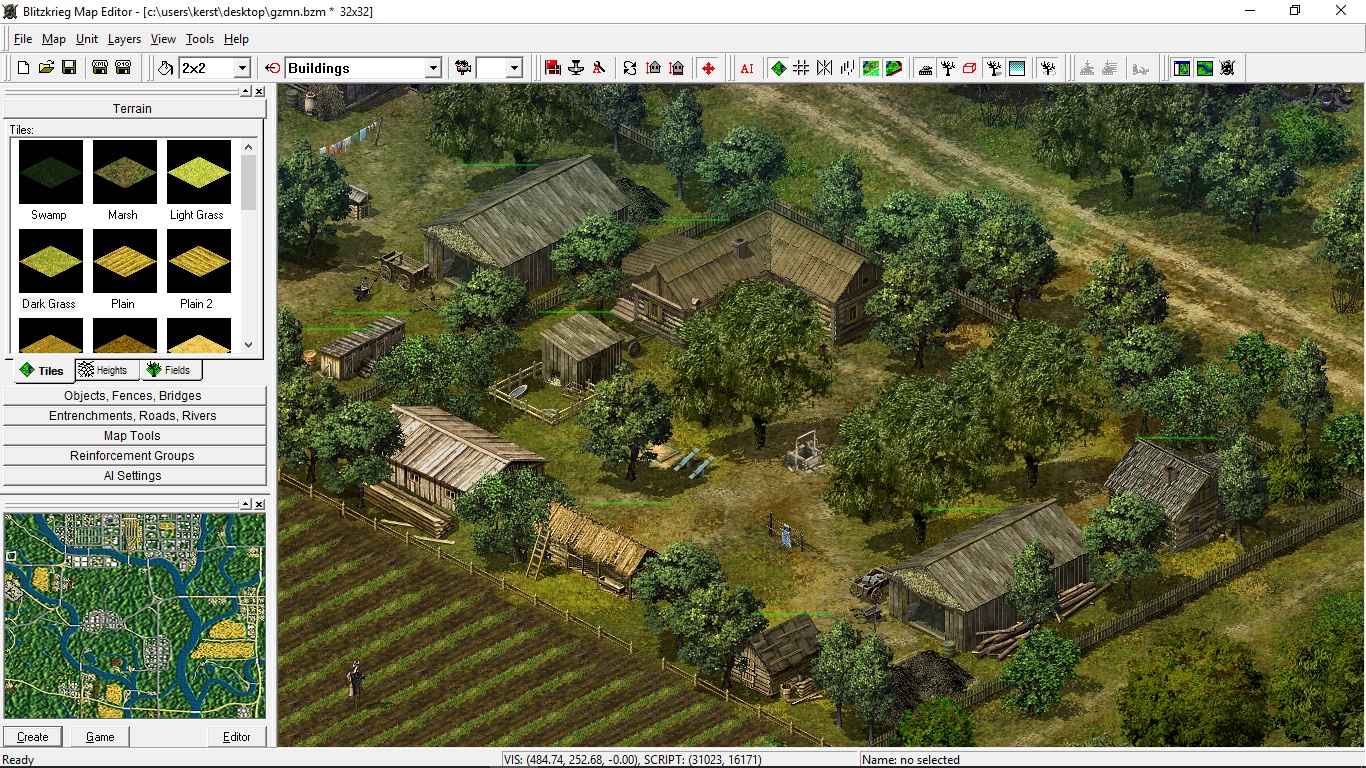Click the vertical bars toolbar icon
The height and width of the screenshot is (768, 1366).
pyautogui.click(x=847, y=68)
